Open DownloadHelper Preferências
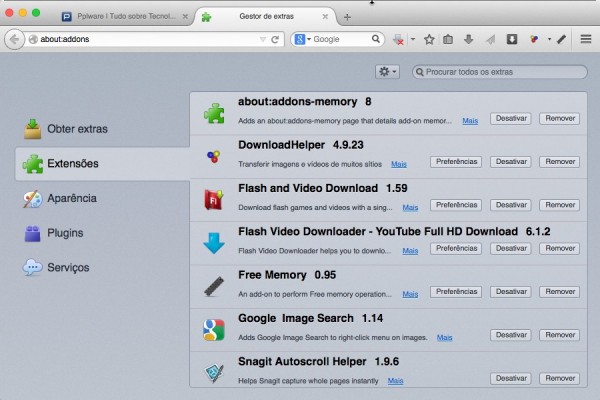 coord(456,162)
